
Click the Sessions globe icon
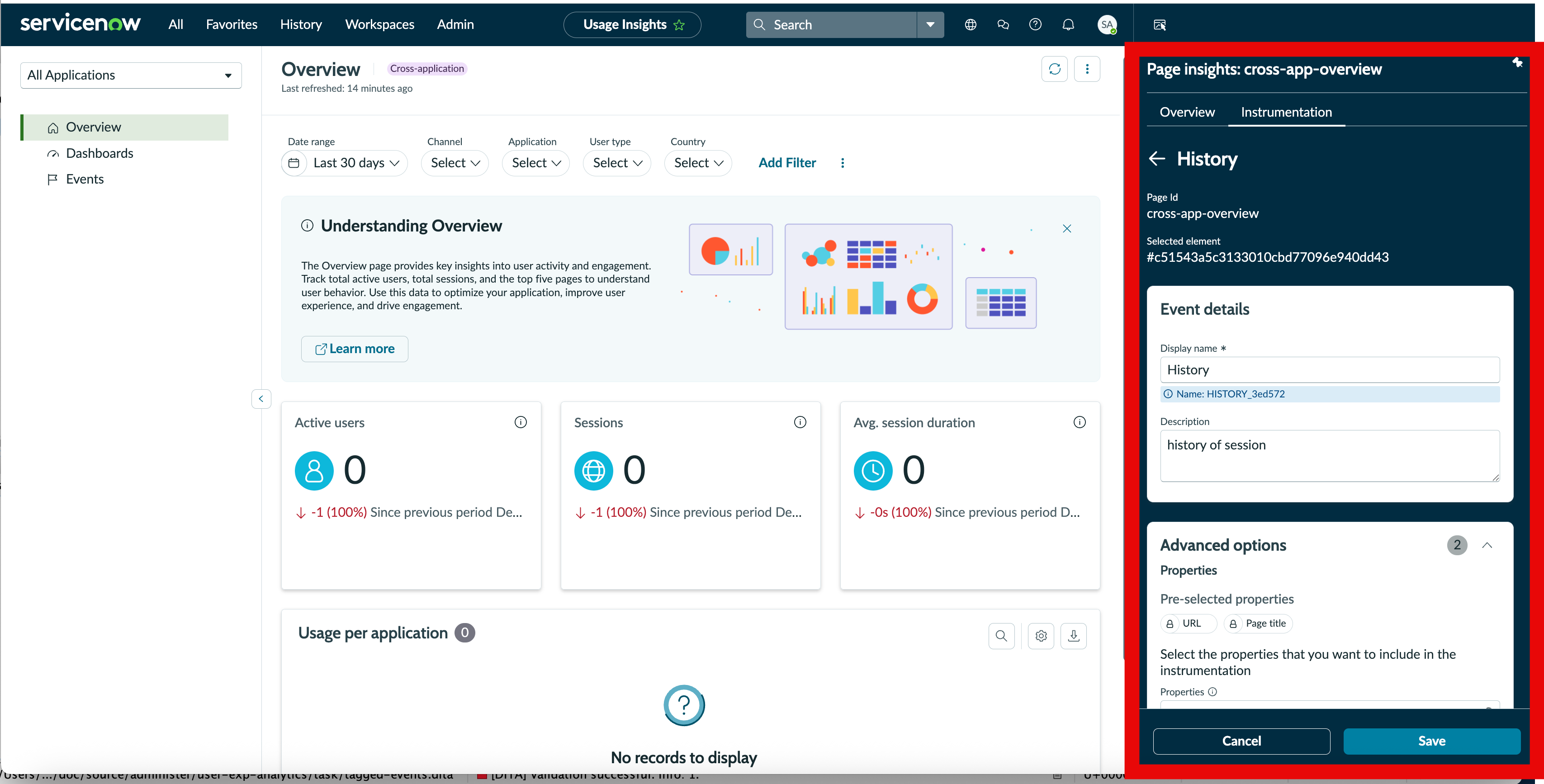593,471
